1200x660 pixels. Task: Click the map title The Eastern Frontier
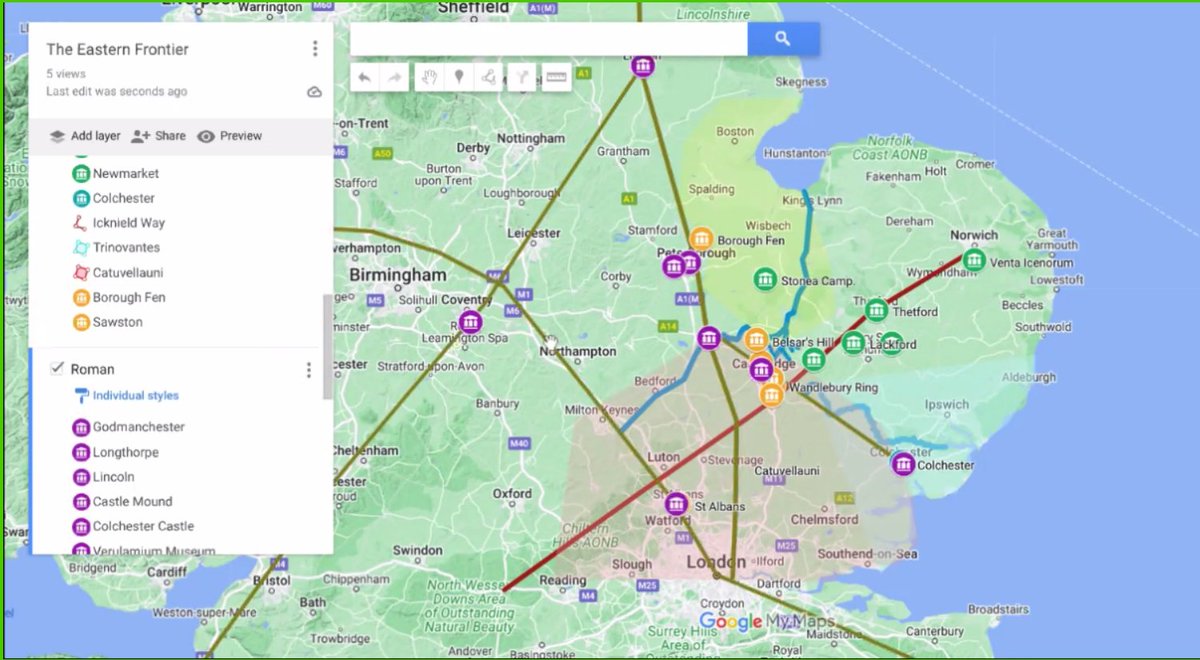coord(117,49)
